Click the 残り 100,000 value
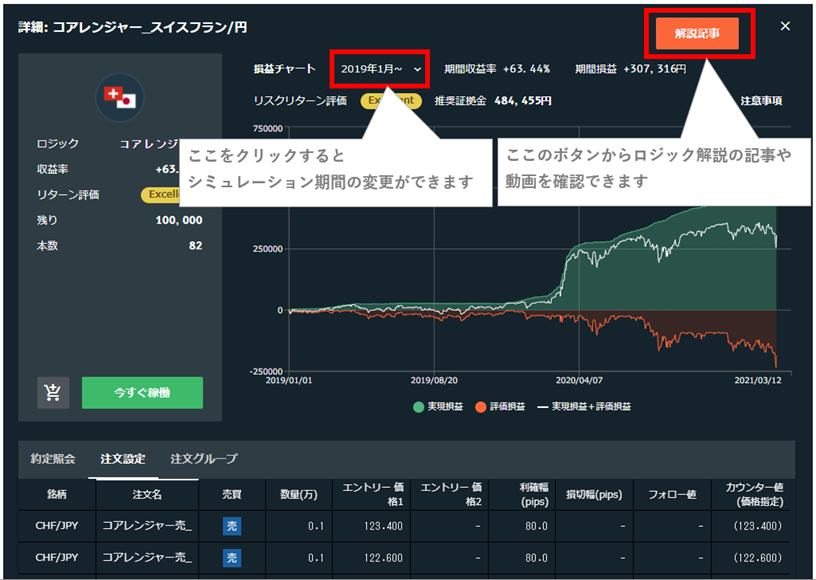 coord(179,220)
